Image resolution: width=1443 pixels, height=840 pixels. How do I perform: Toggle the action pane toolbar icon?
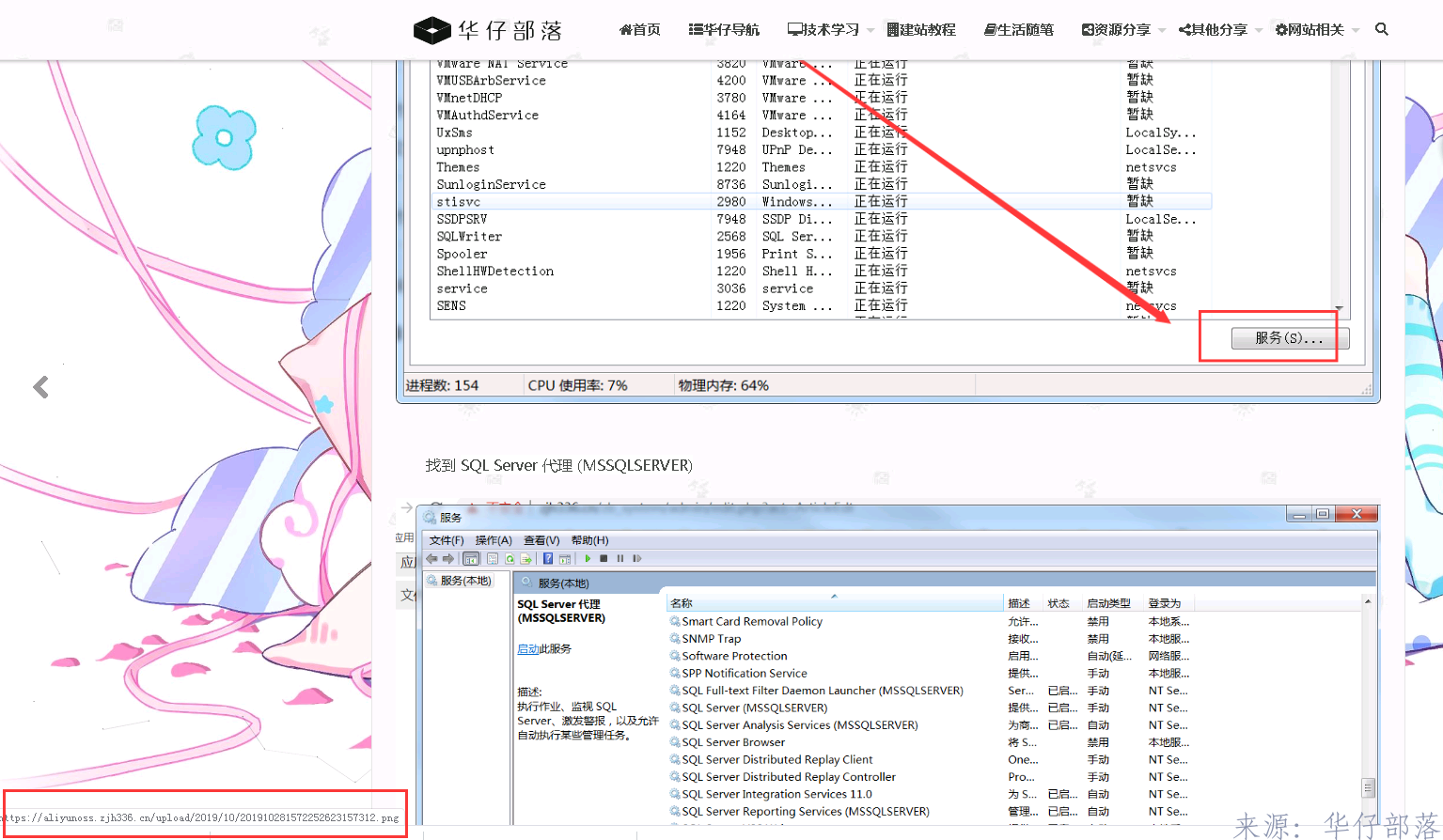coord(565,558)
